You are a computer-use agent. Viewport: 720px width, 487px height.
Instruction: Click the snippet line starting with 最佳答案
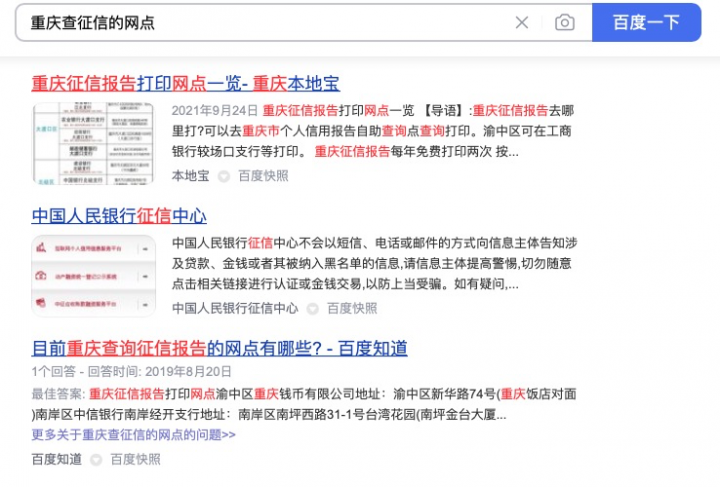304,394
